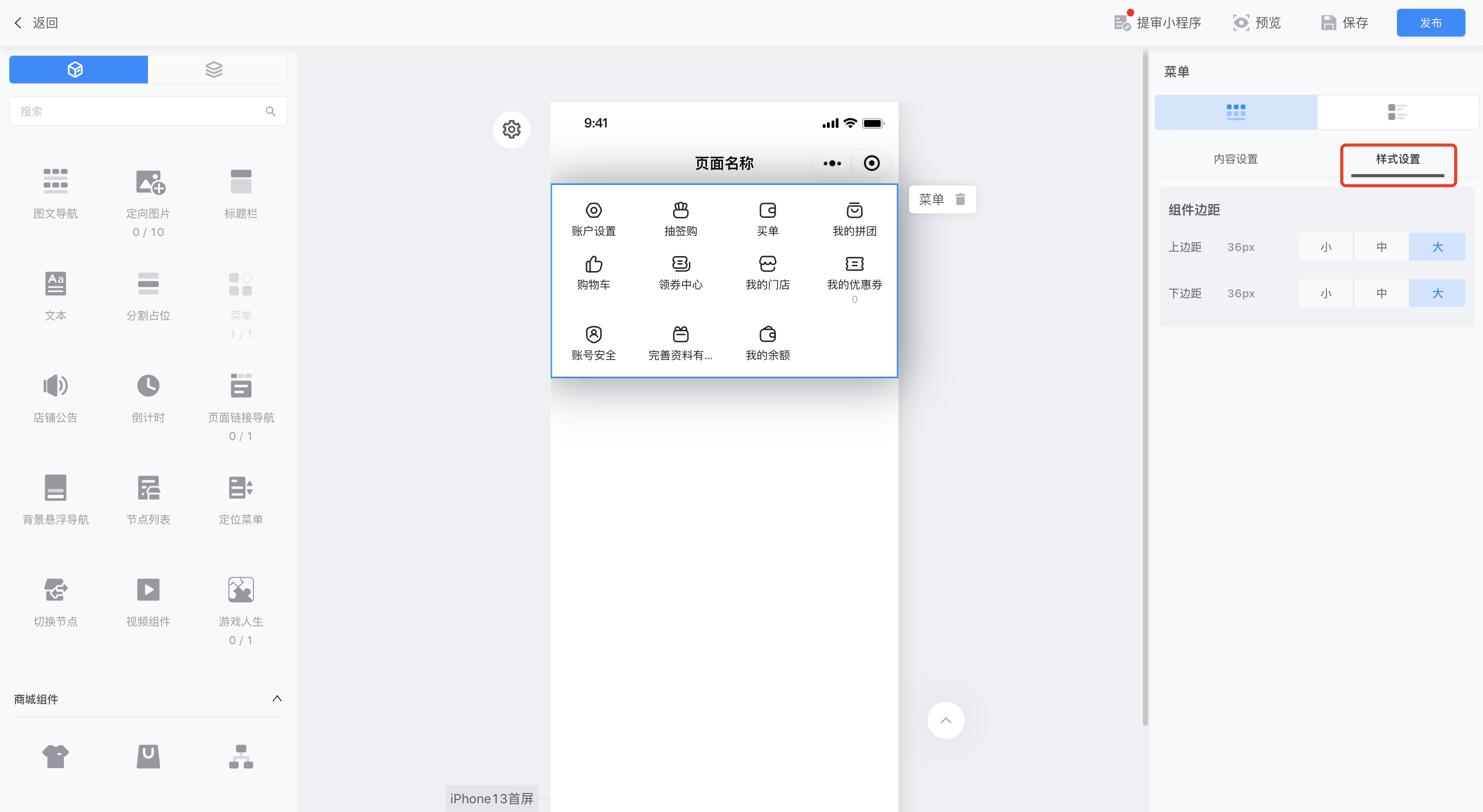Image resolution: width=1483 pixels, height=812 pixels.
Task: Set 下边距 to 小
Action: pos(1325,294)
